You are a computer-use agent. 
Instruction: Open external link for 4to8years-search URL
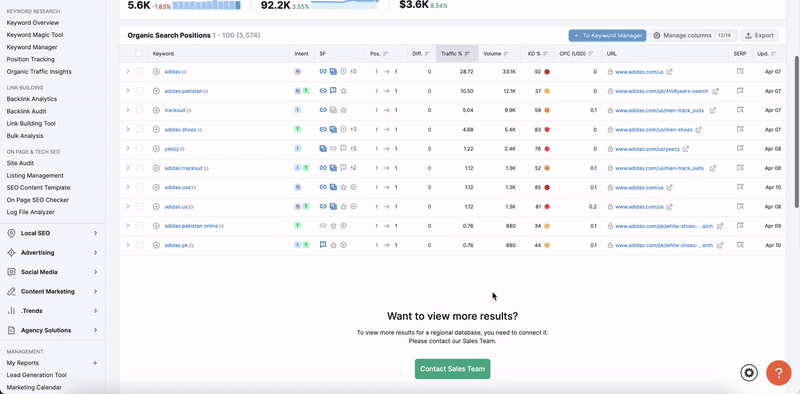pos(715,91)
